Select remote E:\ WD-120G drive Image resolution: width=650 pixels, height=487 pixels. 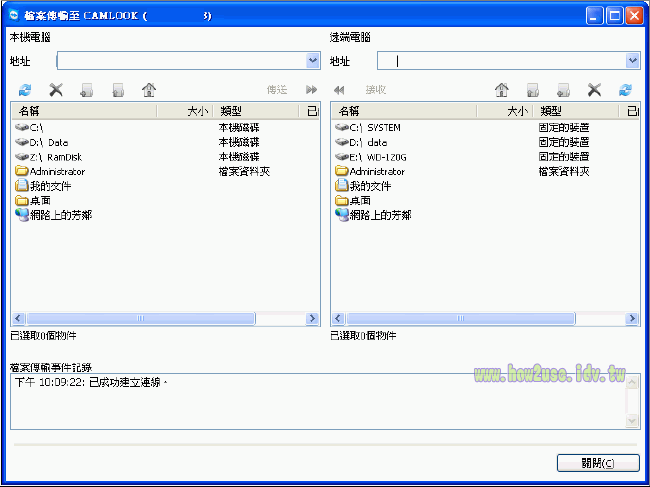374,157
